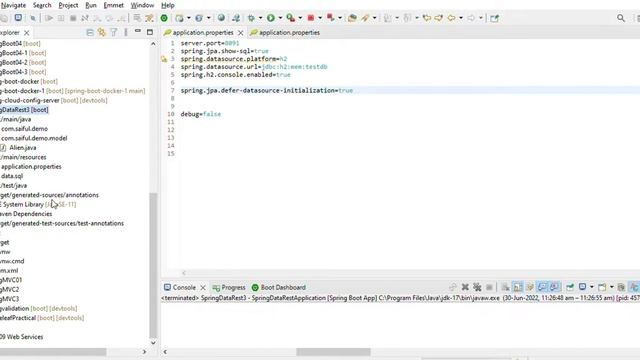The height and width of the screenshot is (360, 640).
Task: Toggle Show Console on standard error change
Action: [x=554, y=287]
